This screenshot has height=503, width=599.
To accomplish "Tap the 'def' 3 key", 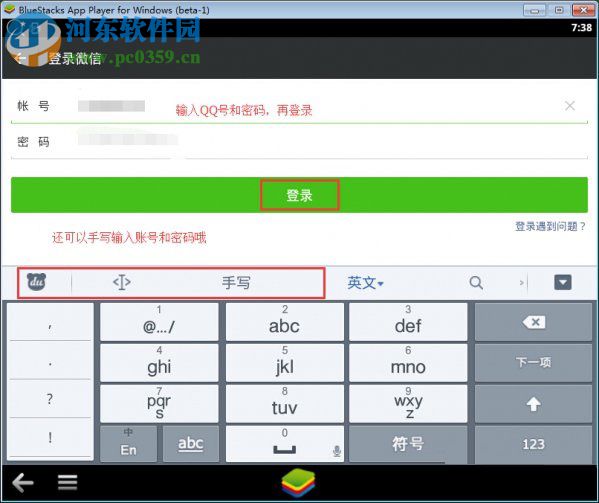I will coord(408,322).
